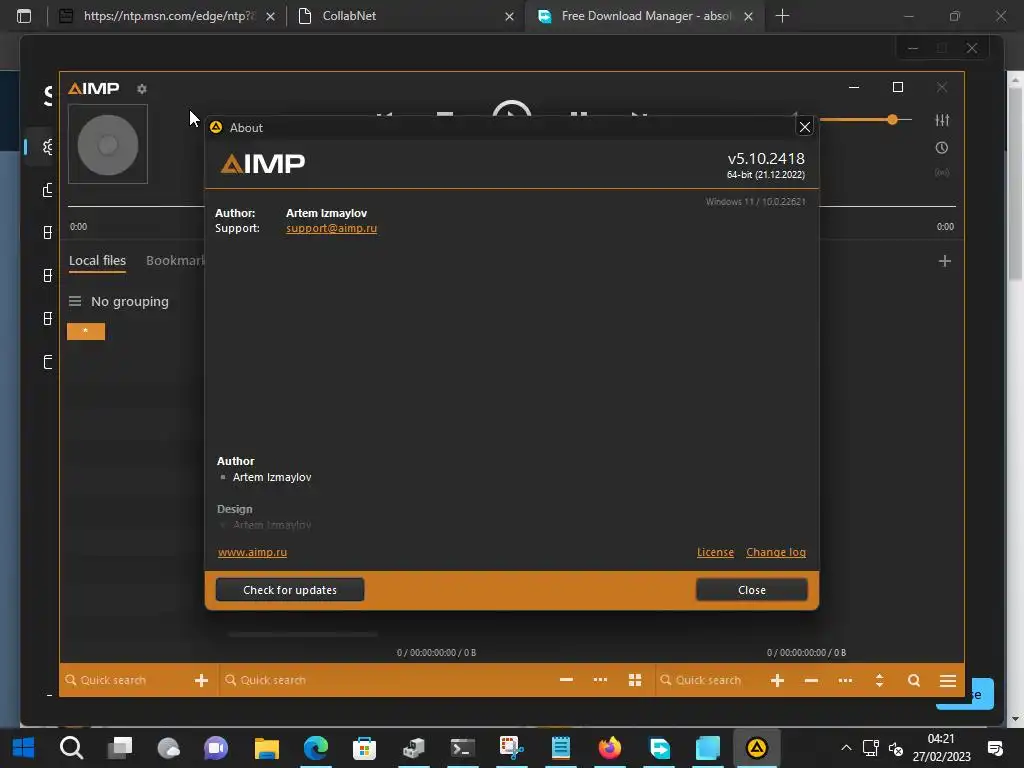Open Windows taskbar search
This screenshot has height=768, width=1024.
(71, 748)
